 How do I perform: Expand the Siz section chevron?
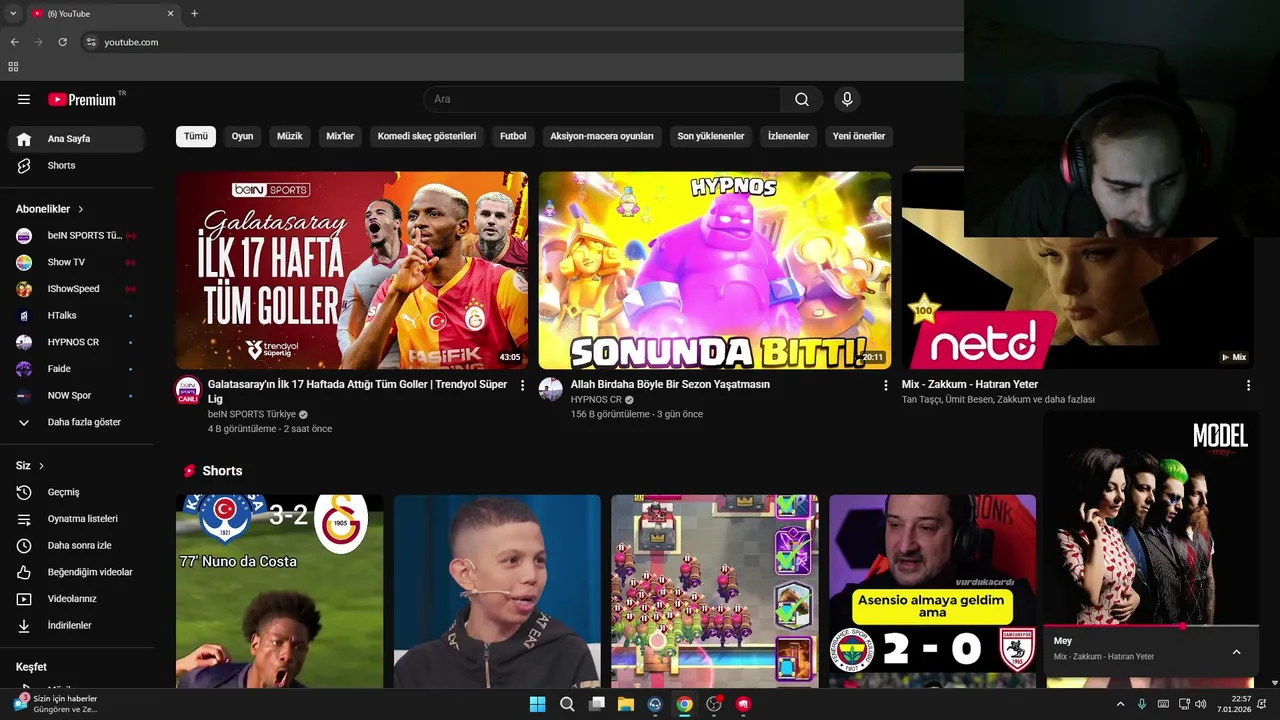(41, 466)
